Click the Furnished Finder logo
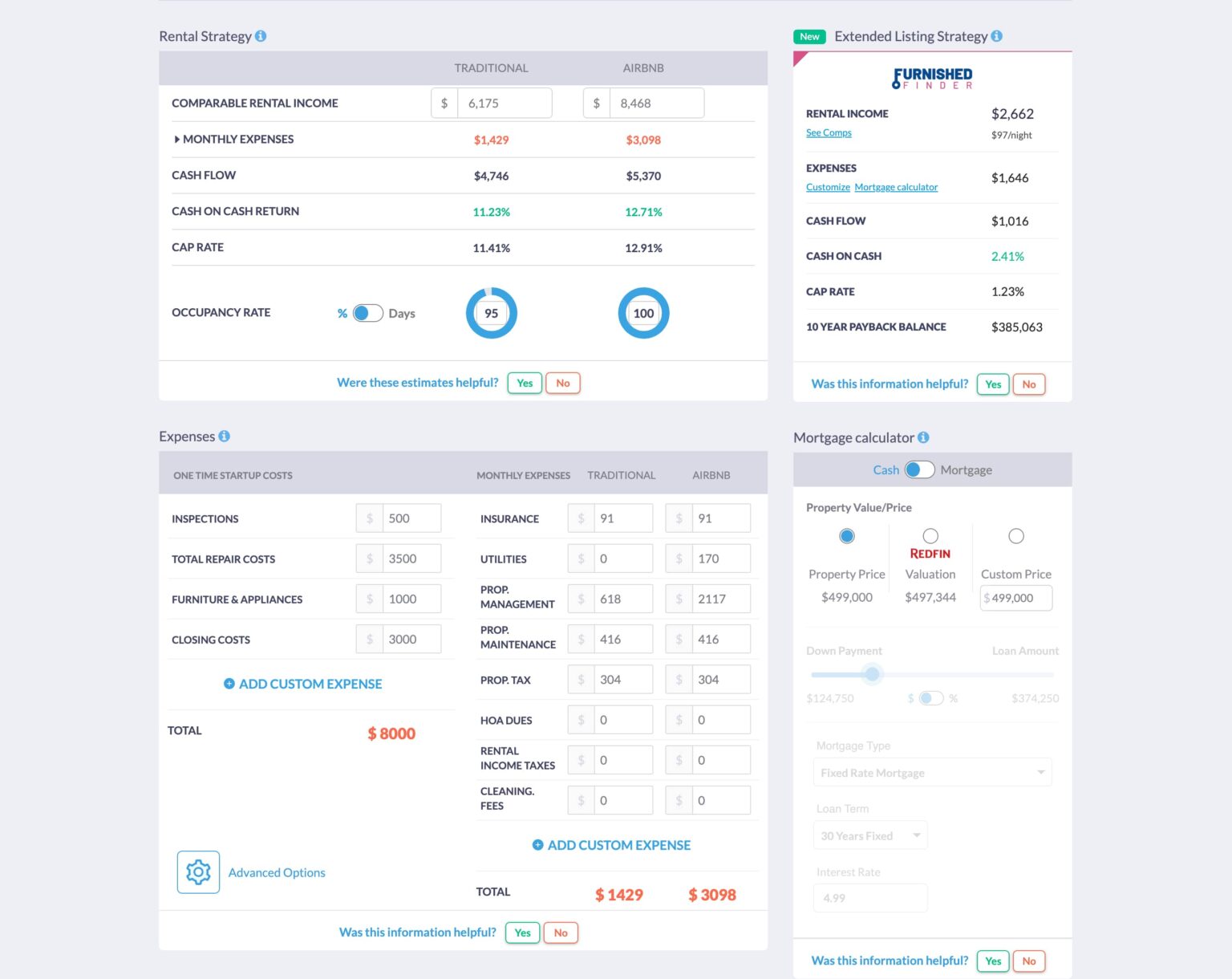This screenshot has height=979, width=1232. (932, 78)
